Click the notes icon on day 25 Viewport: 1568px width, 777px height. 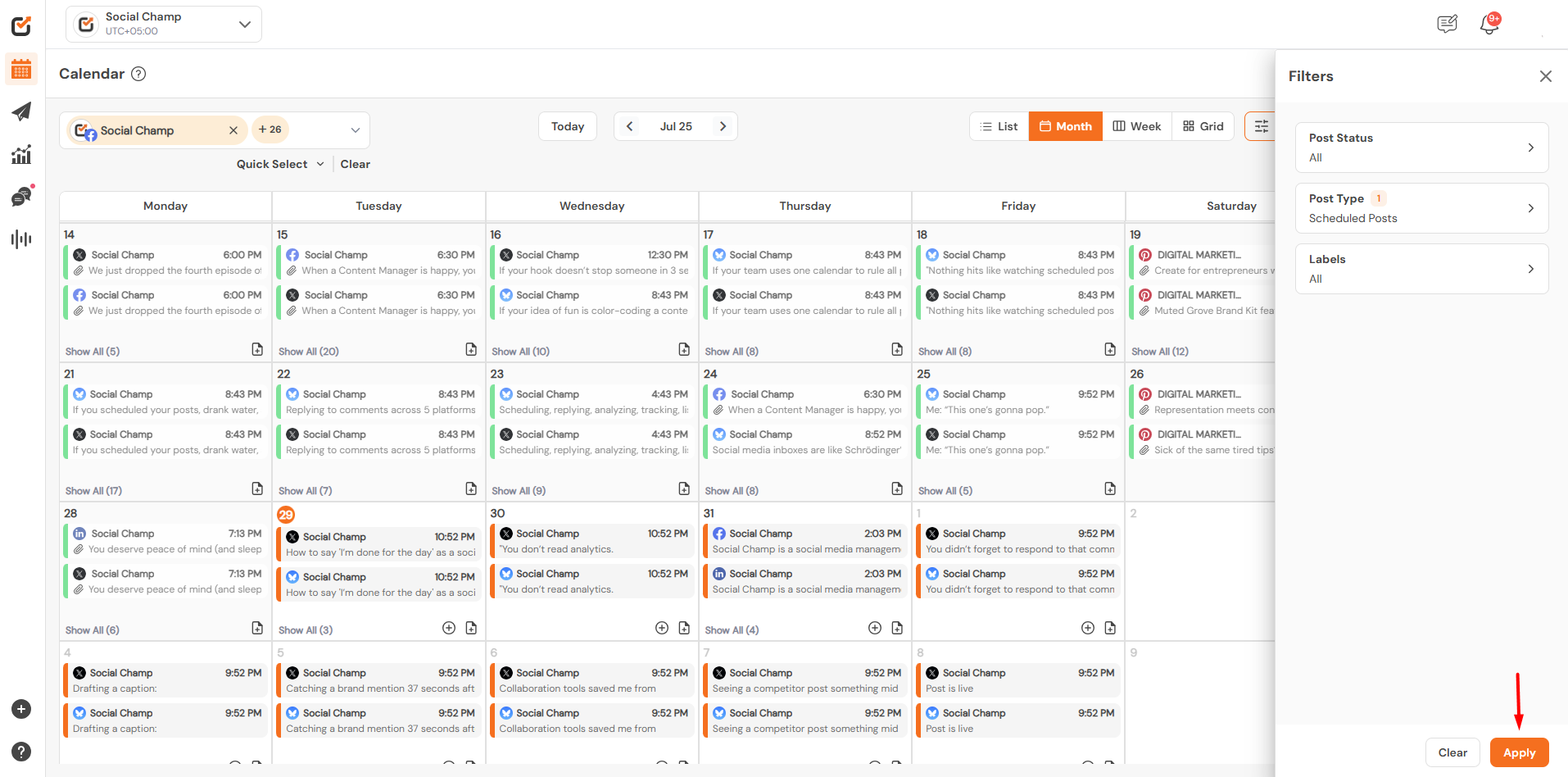1110,489
